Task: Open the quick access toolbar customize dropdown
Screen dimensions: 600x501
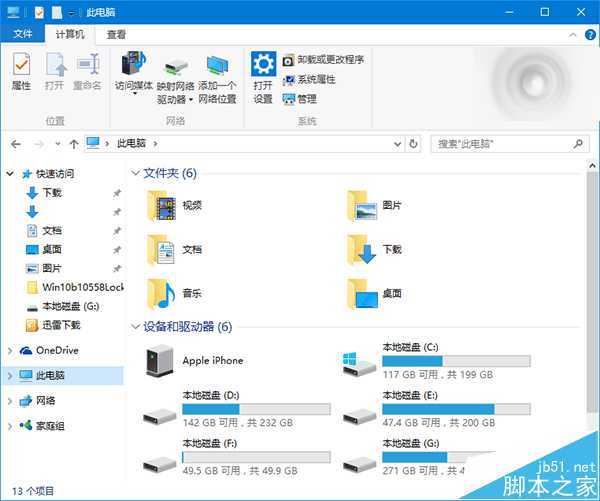Action: click(x=72, y=13)
